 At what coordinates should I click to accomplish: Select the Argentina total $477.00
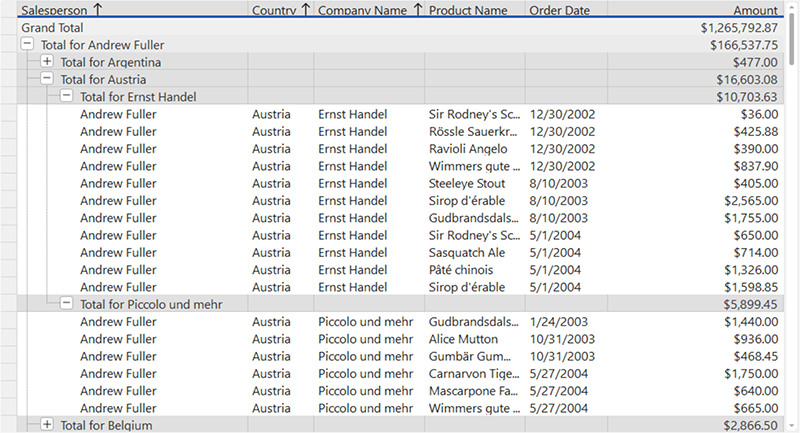point(755,62)
